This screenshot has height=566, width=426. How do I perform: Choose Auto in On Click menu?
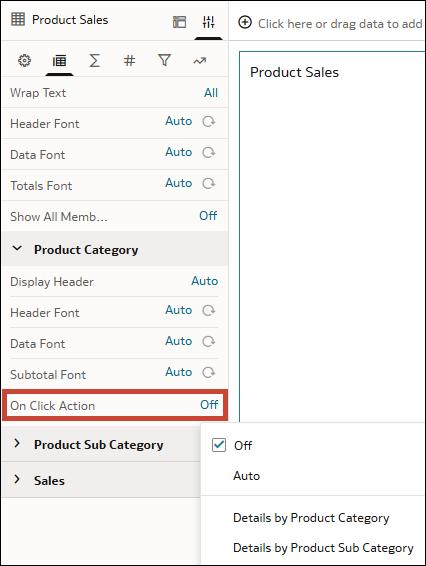(247, 476)
